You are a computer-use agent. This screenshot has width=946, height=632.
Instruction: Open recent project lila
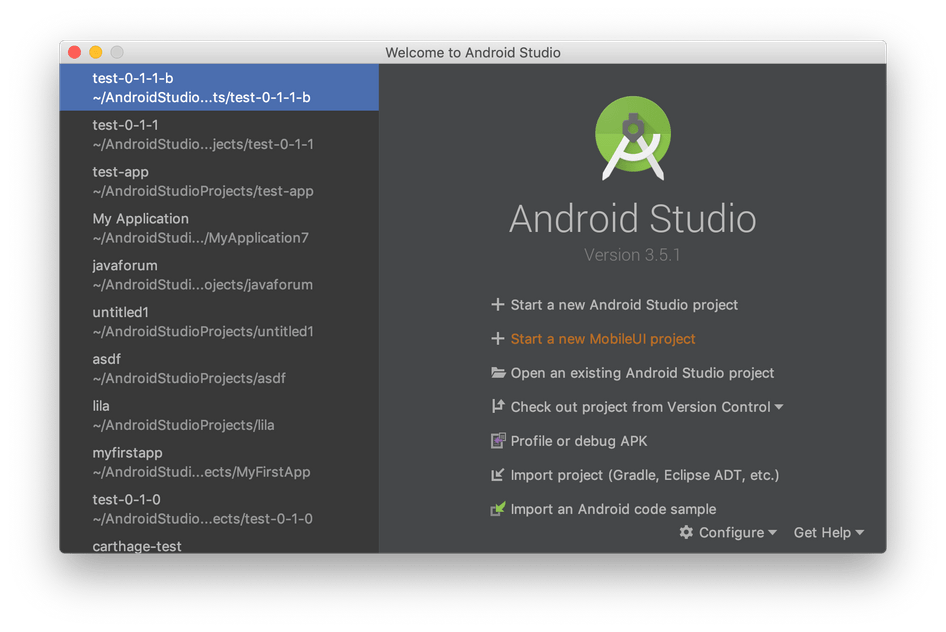(219, 416)
